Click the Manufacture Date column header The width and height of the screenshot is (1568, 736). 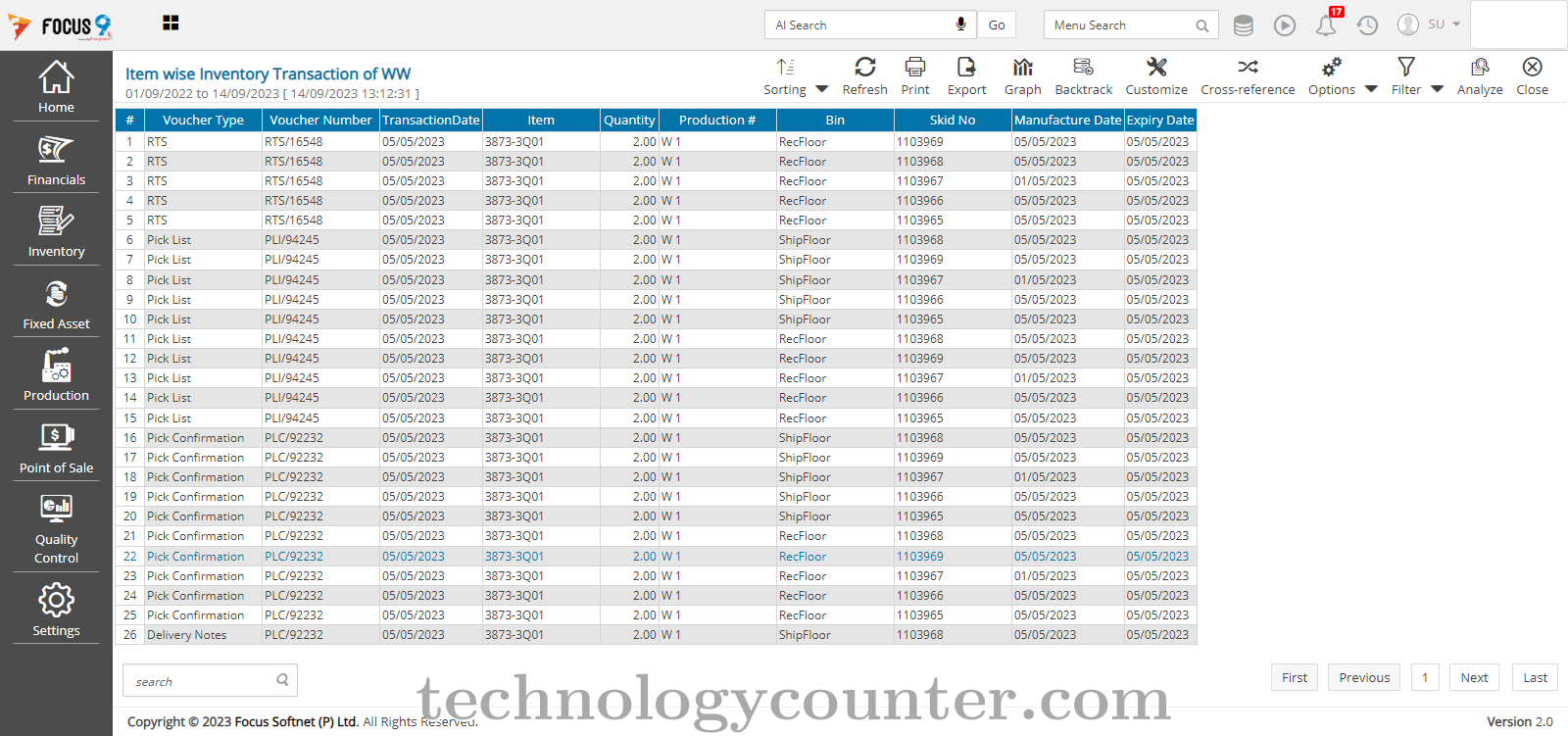pyautogui.click(x=1068, y=120)
